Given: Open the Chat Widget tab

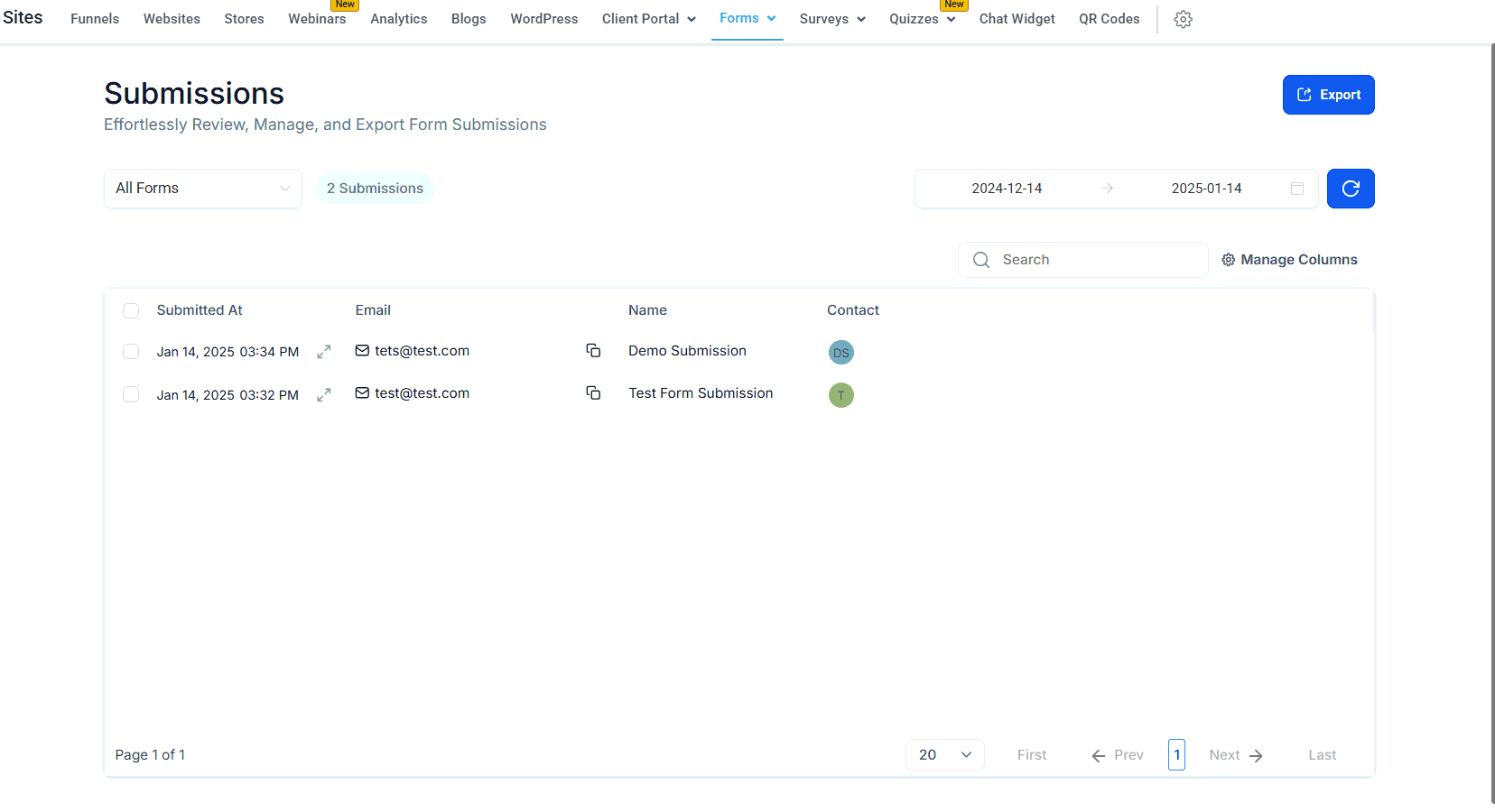Looking at the screenshot, I should click(1017, 19).
